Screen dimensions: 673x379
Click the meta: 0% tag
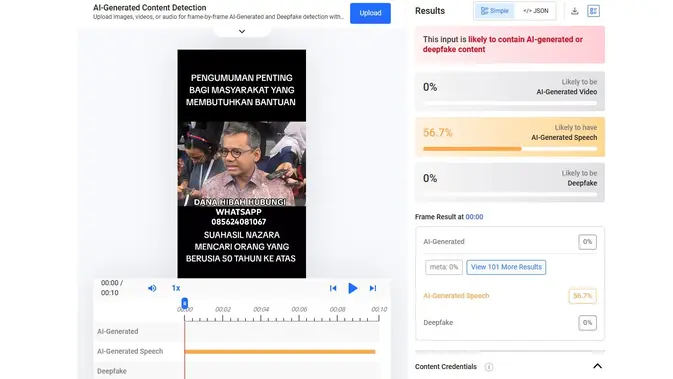[x=444, y=267]
